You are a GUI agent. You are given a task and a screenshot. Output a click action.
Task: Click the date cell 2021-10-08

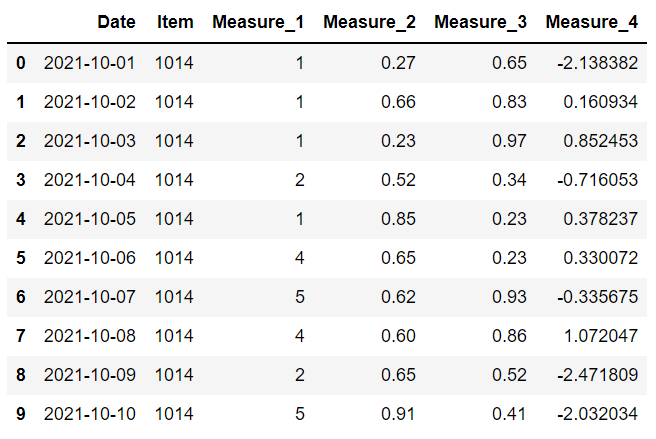90,334
